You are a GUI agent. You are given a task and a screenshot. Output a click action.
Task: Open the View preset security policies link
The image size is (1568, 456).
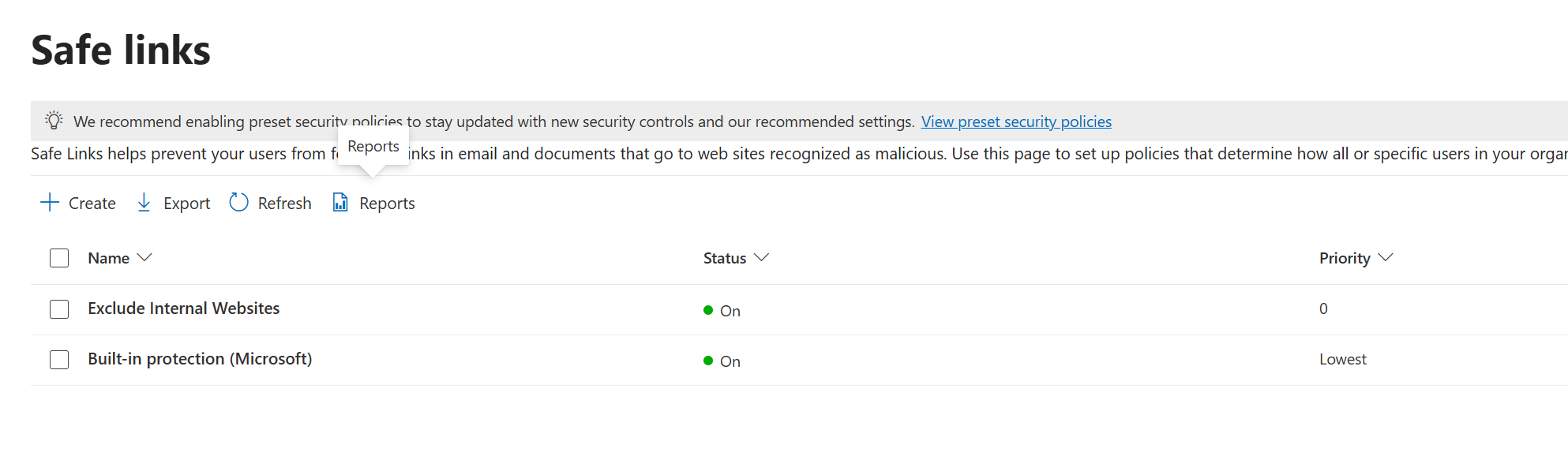pyautogui.click(x=1016, y=121)
